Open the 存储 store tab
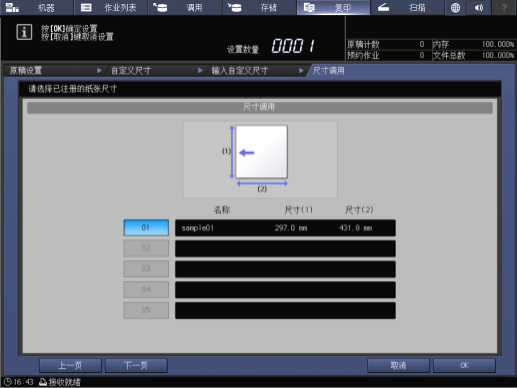 coord(259,7)
